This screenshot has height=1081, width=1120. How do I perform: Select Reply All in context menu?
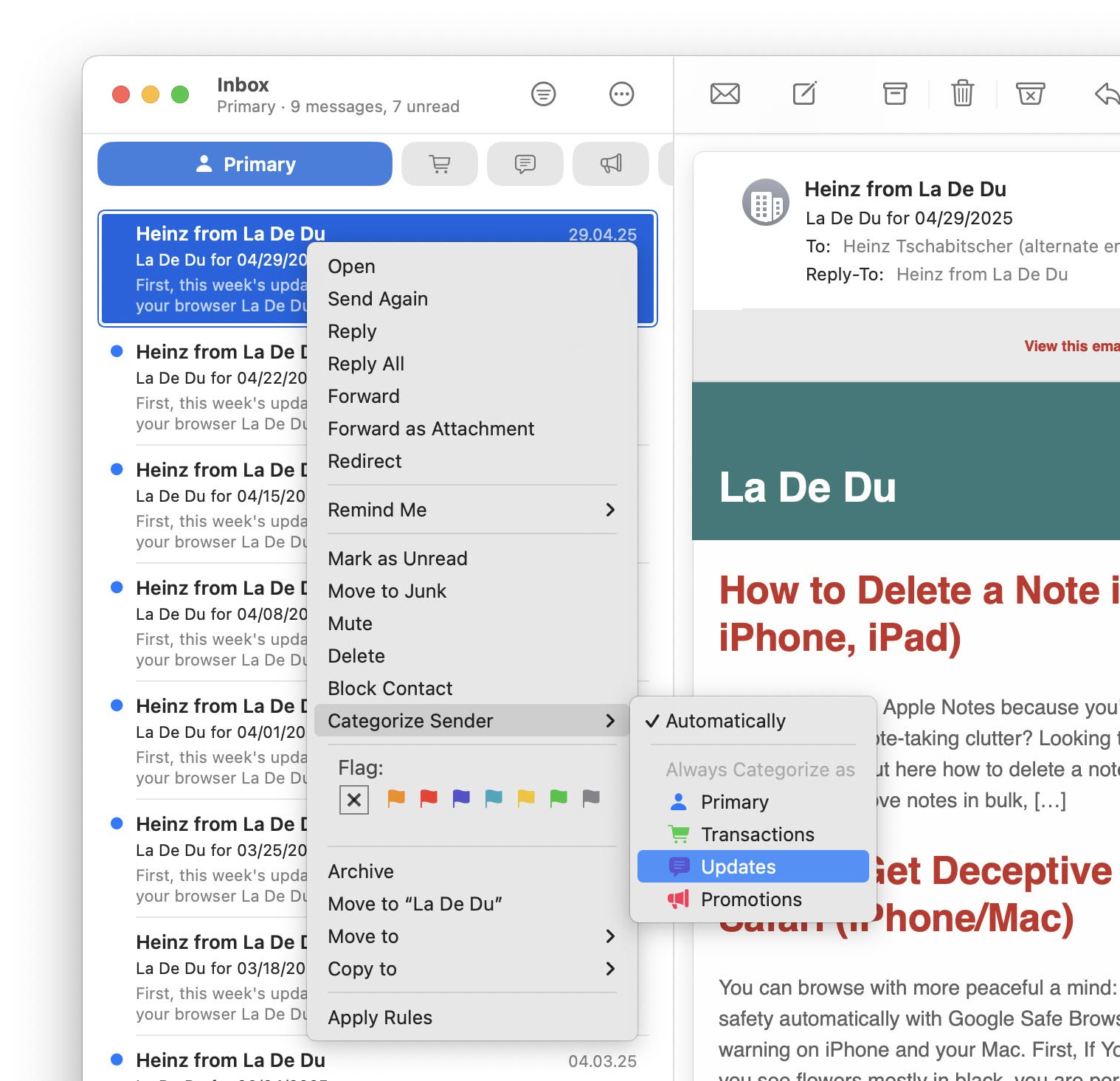[x=472, y=364]
